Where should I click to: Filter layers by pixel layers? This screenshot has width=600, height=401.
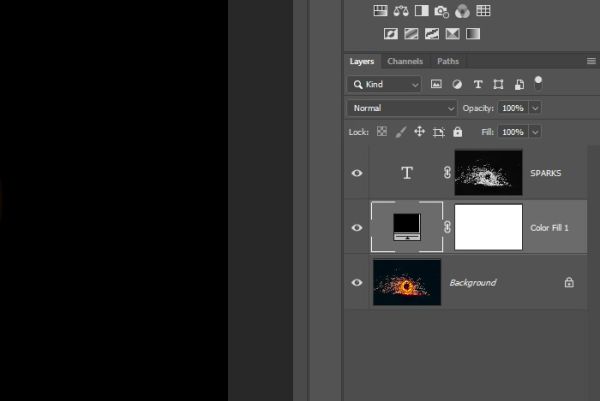pos(436,84)
